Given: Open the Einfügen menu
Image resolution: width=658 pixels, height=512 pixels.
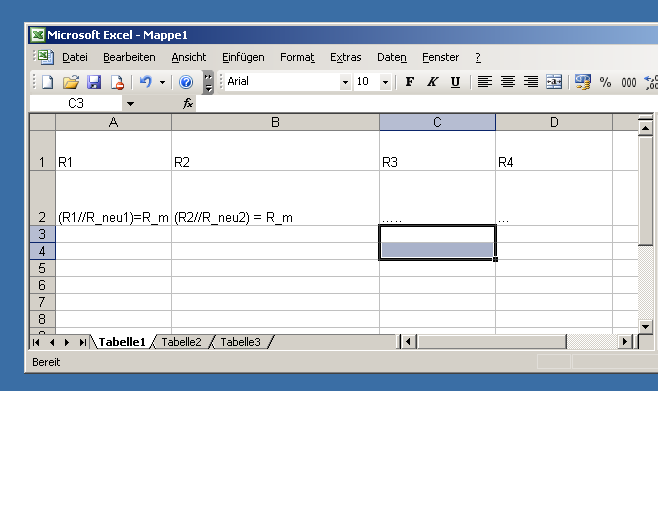Looking at the screenshot, I should coord(243,57).
